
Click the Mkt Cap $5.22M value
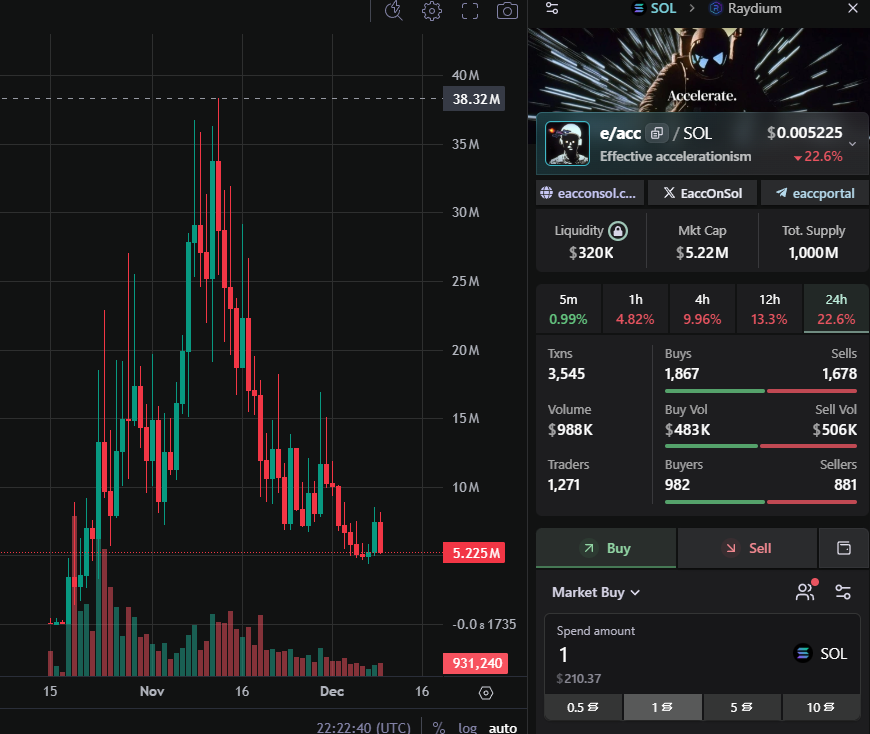[x=702, y=253]
